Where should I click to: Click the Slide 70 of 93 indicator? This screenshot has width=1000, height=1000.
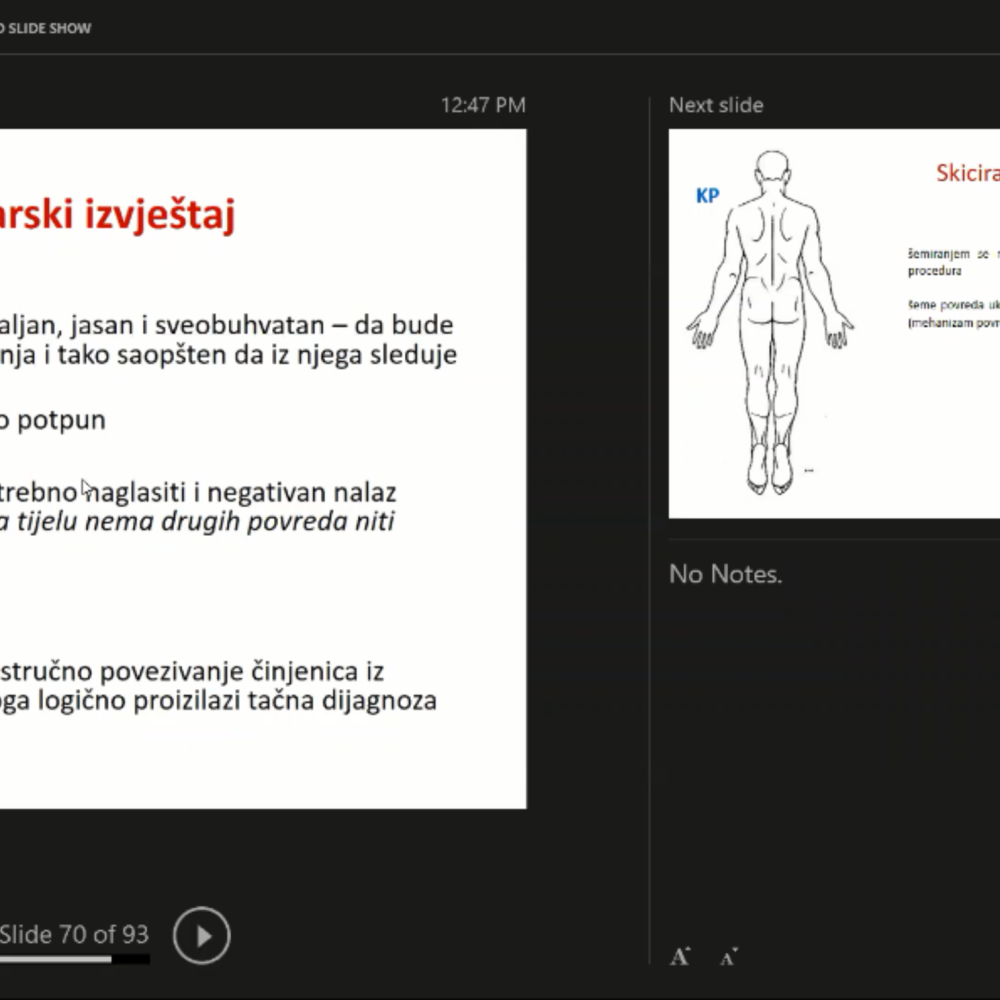click(x=74, y=934)
